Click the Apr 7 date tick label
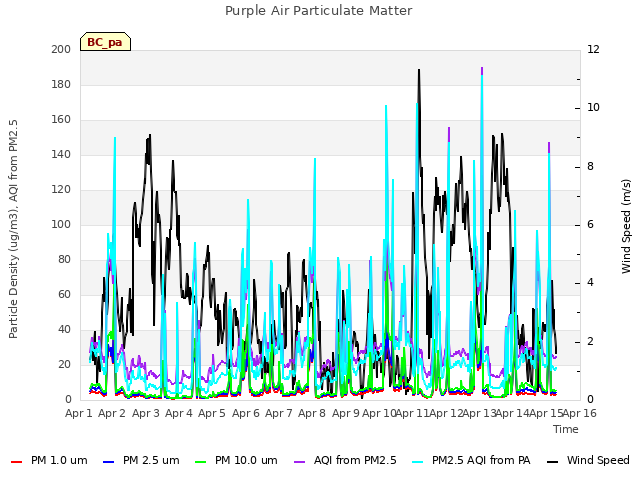640x480 pixels. tap(279, 413)
